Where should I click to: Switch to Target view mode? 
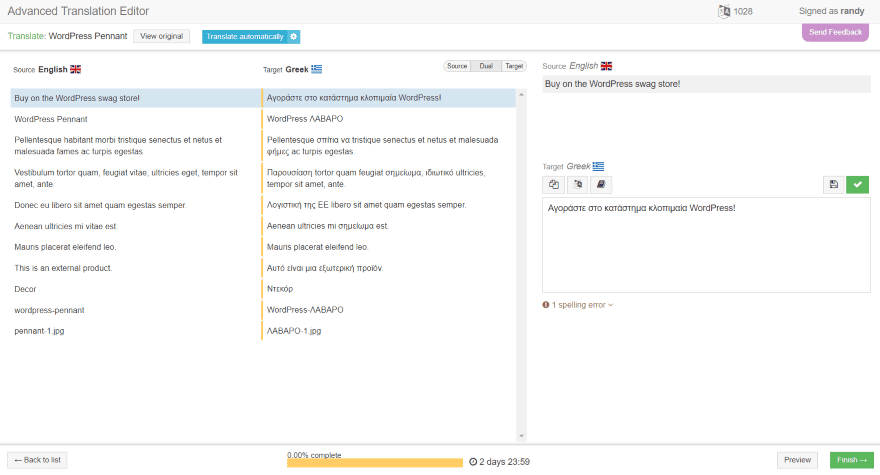coord(513,66)
